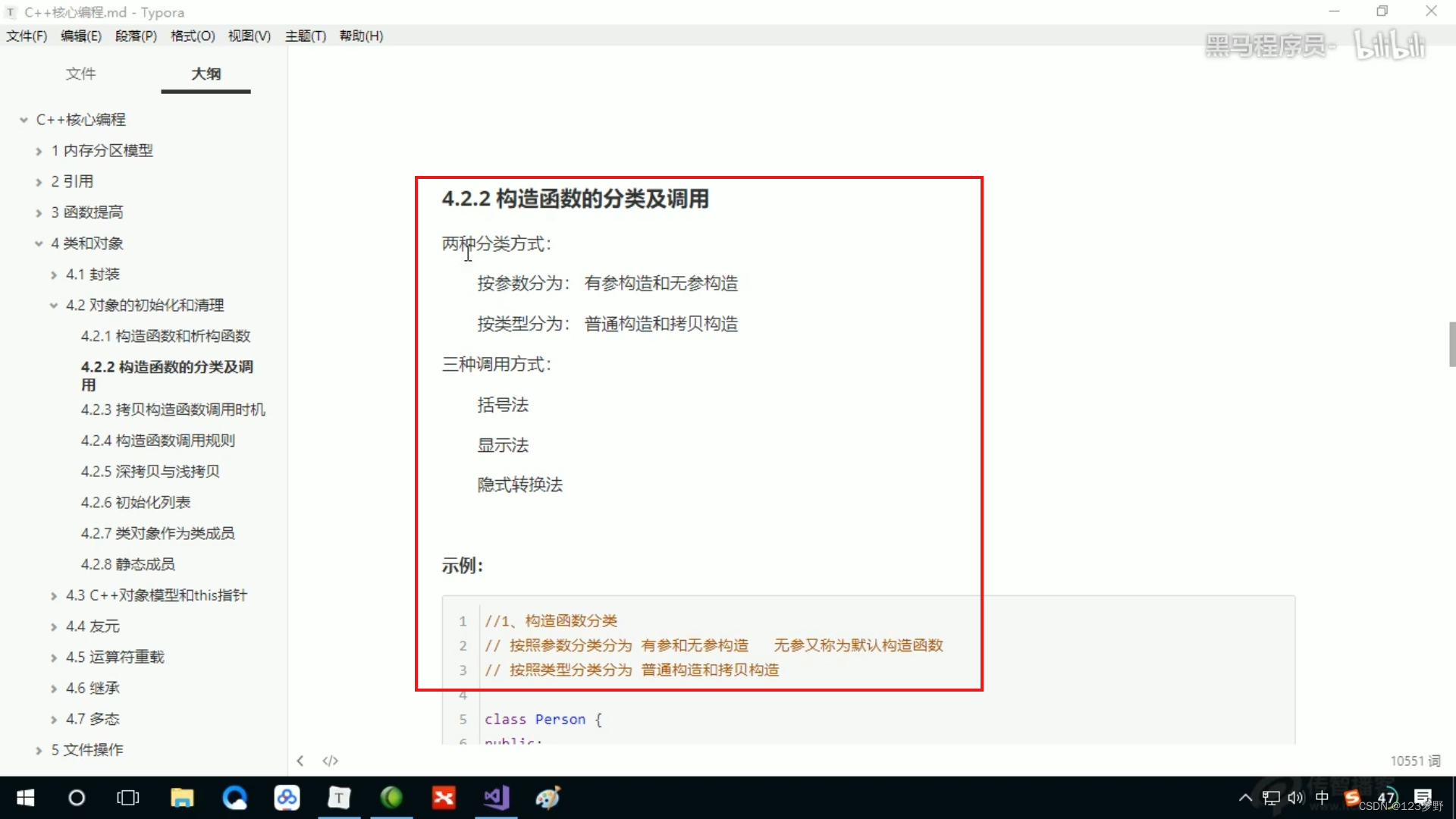
Task: Toggle source code mode icon
Action: tap(330, 761)
